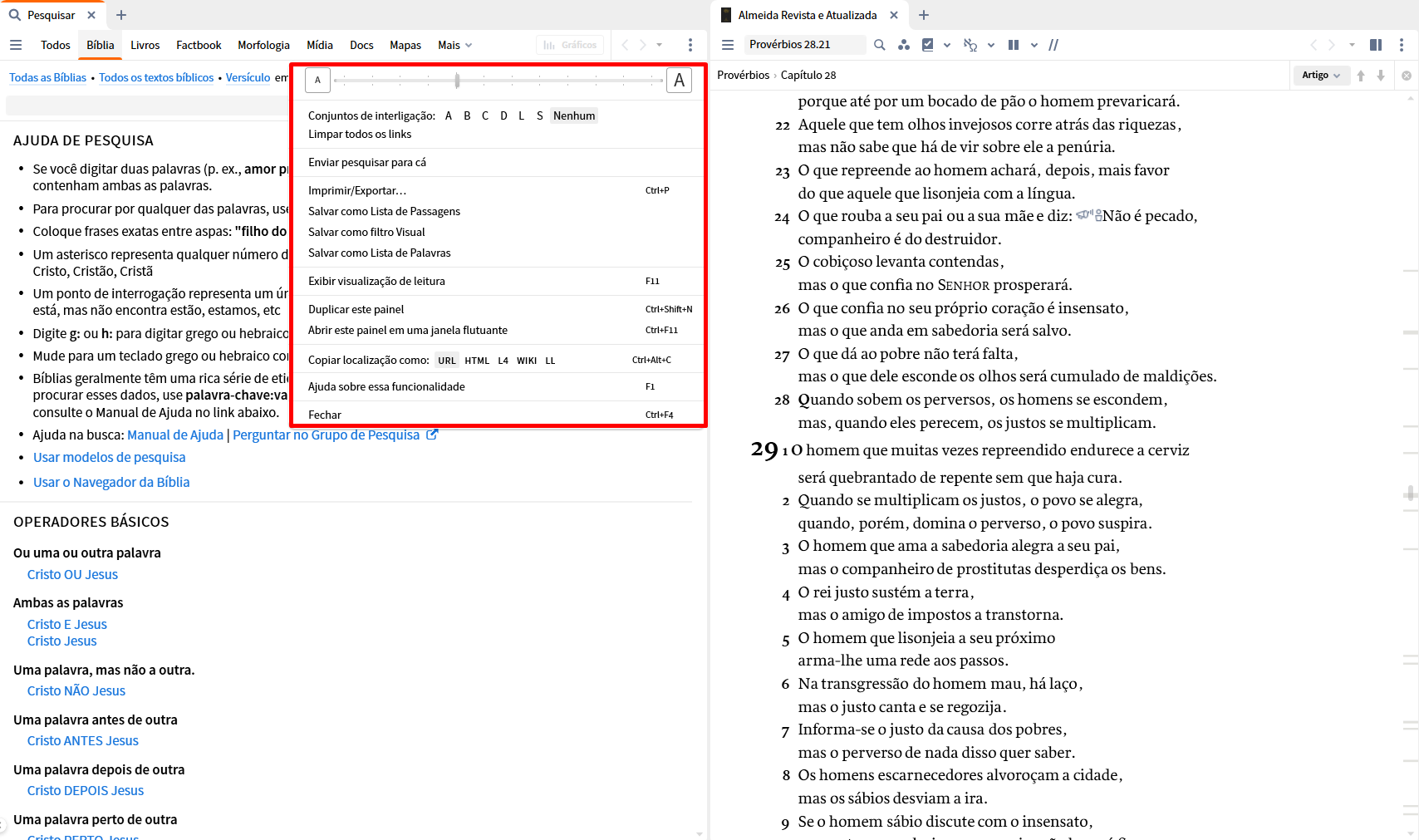Select interlinear set B
Viewport: 1419px width, 840px height.
[467, 115]
